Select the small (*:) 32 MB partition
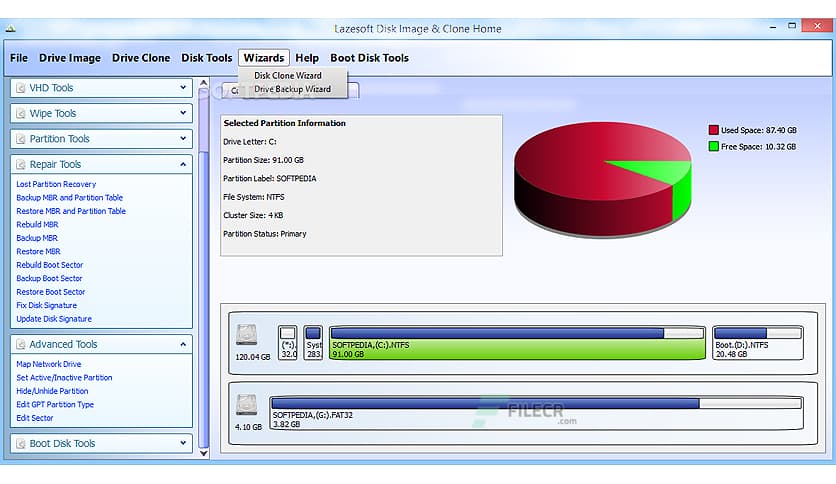 (288, 343)
